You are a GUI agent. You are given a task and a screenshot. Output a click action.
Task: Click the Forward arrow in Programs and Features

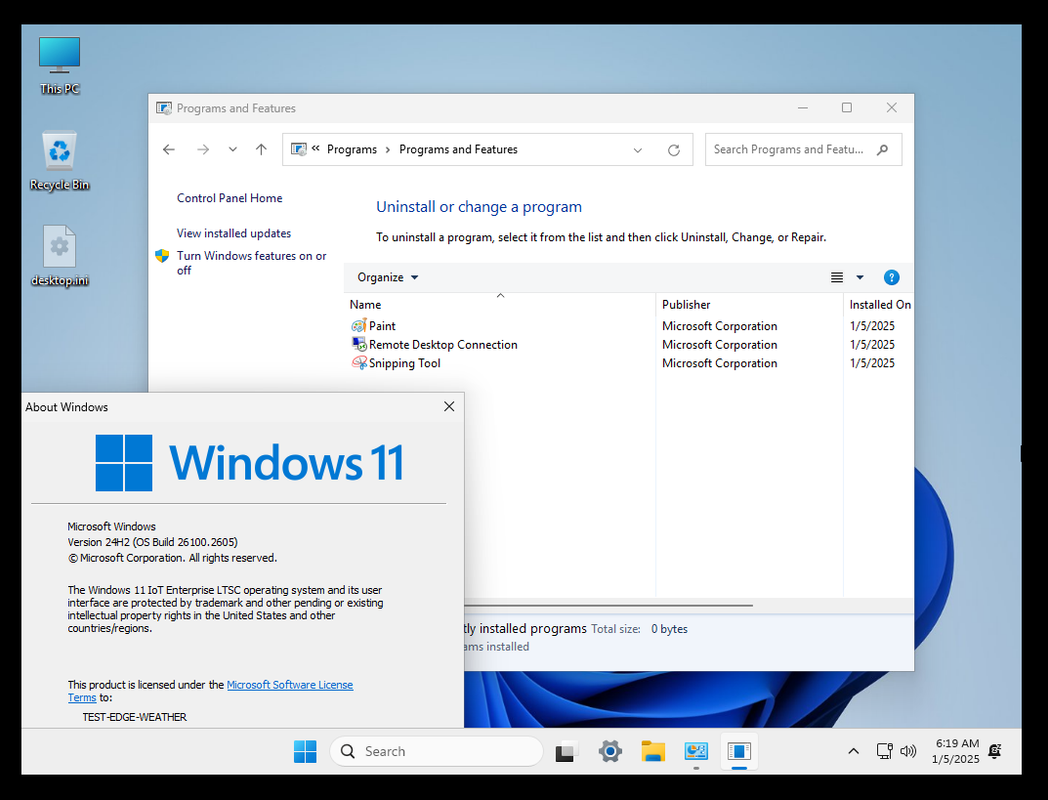pos(203,150)
